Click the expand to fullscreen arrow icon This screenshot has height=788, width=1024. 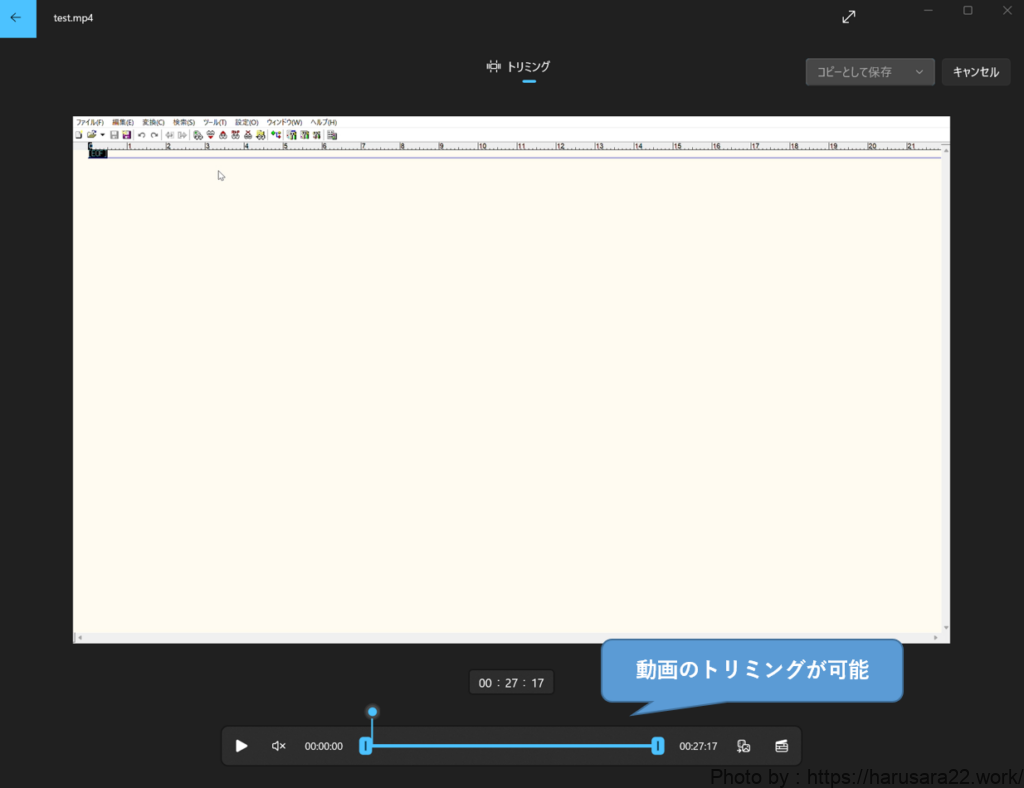pyautogui.click(x=848, y=17)
